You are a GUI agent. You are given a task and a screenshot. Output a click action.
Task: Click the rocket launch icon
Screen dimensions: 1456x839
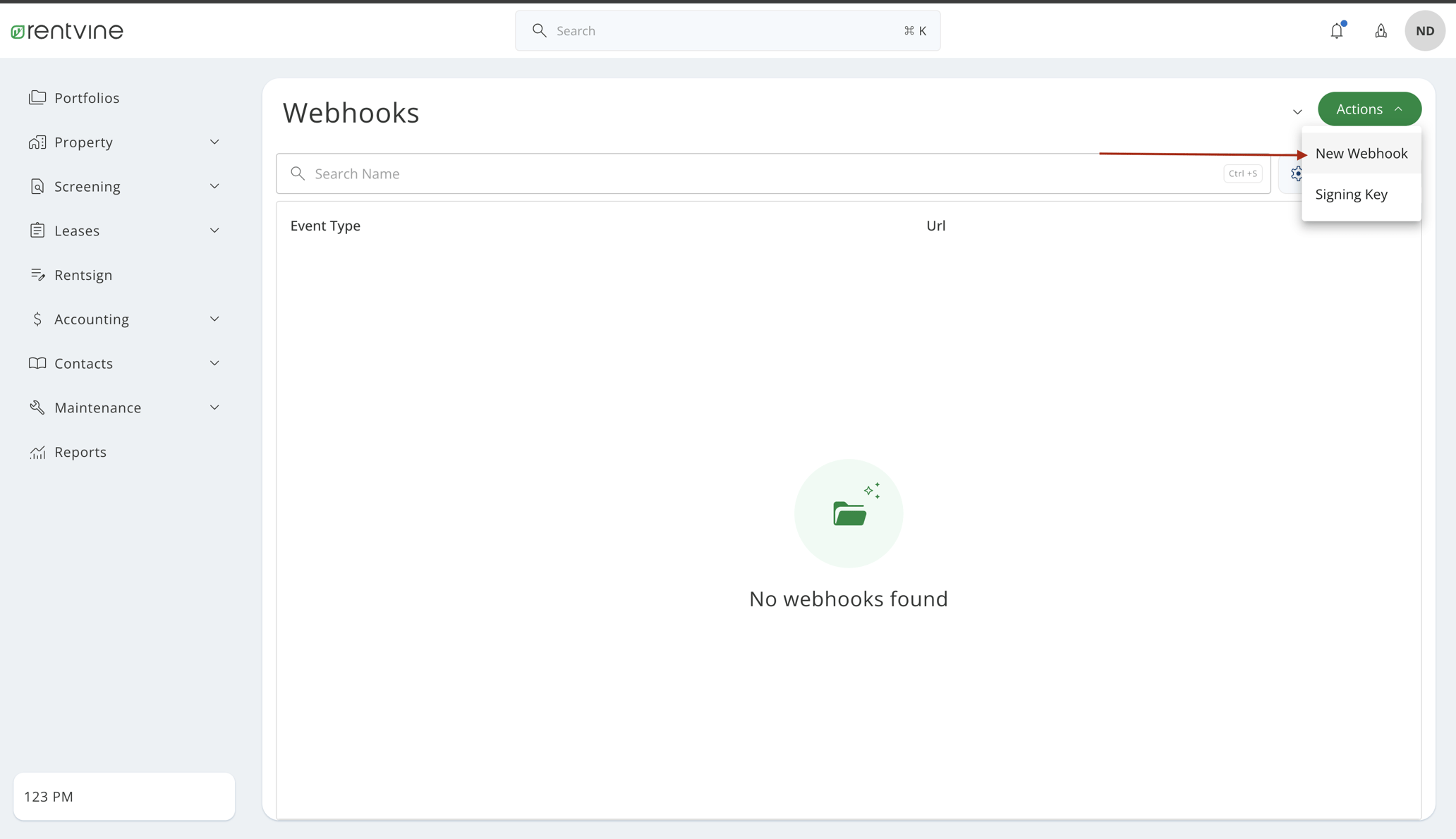1381,30
